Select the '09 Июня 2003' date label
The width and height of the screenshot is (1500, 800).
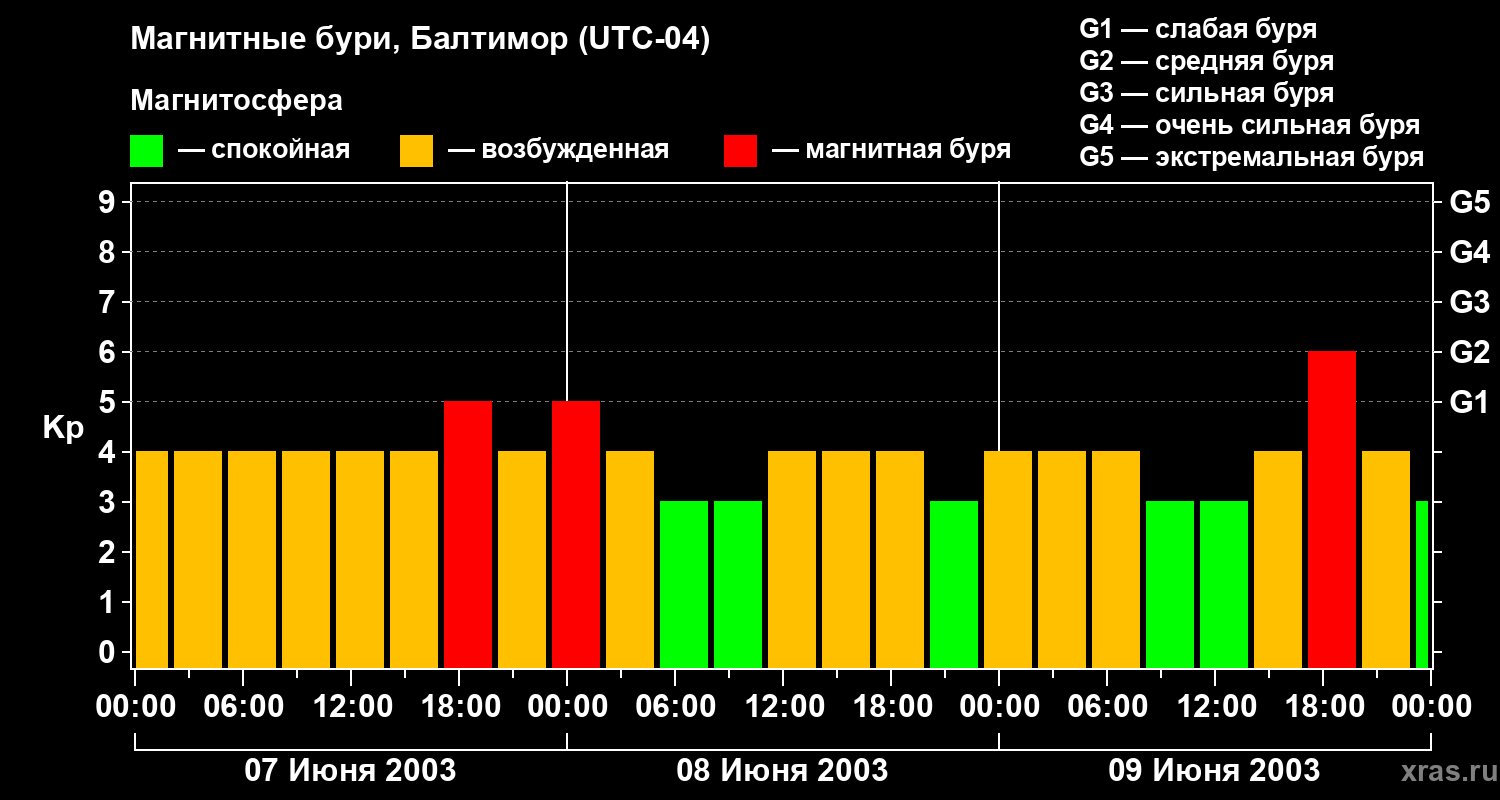click(x=1214, y=771)
